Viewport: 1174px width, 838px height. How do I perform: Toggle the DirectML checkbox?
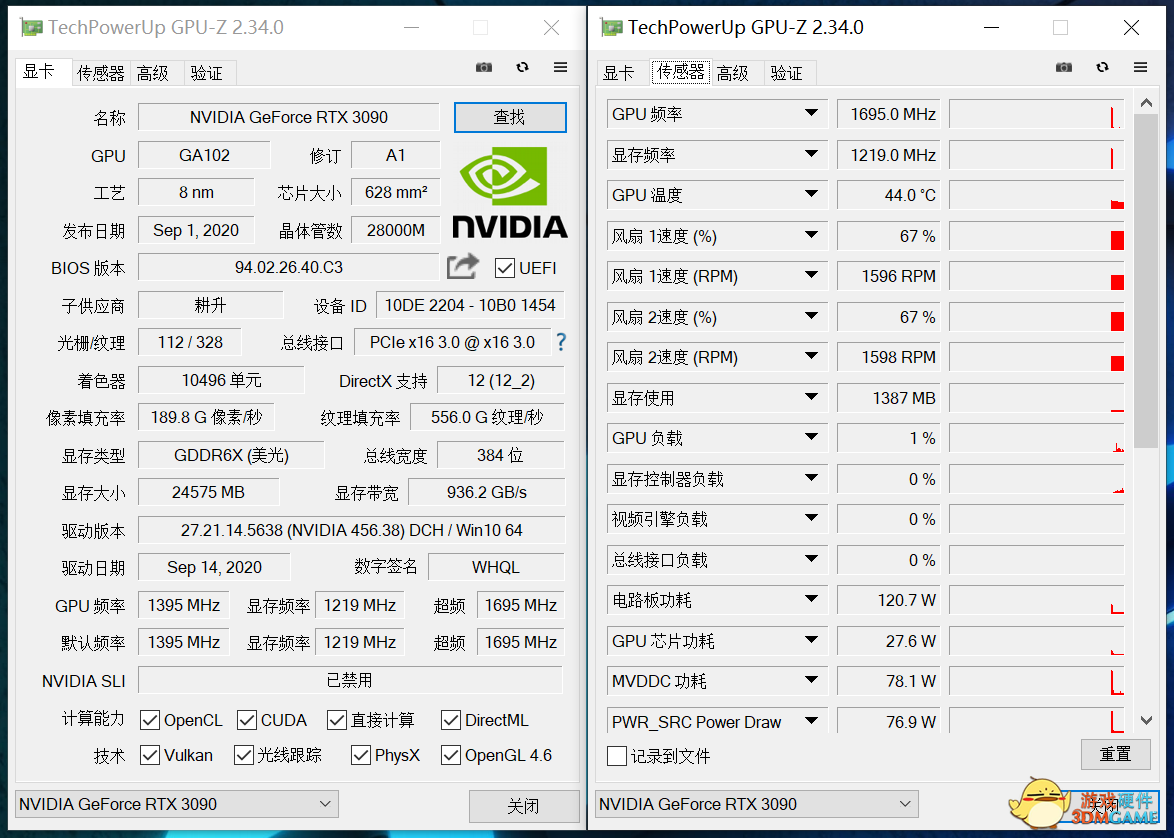coord(451,720)
